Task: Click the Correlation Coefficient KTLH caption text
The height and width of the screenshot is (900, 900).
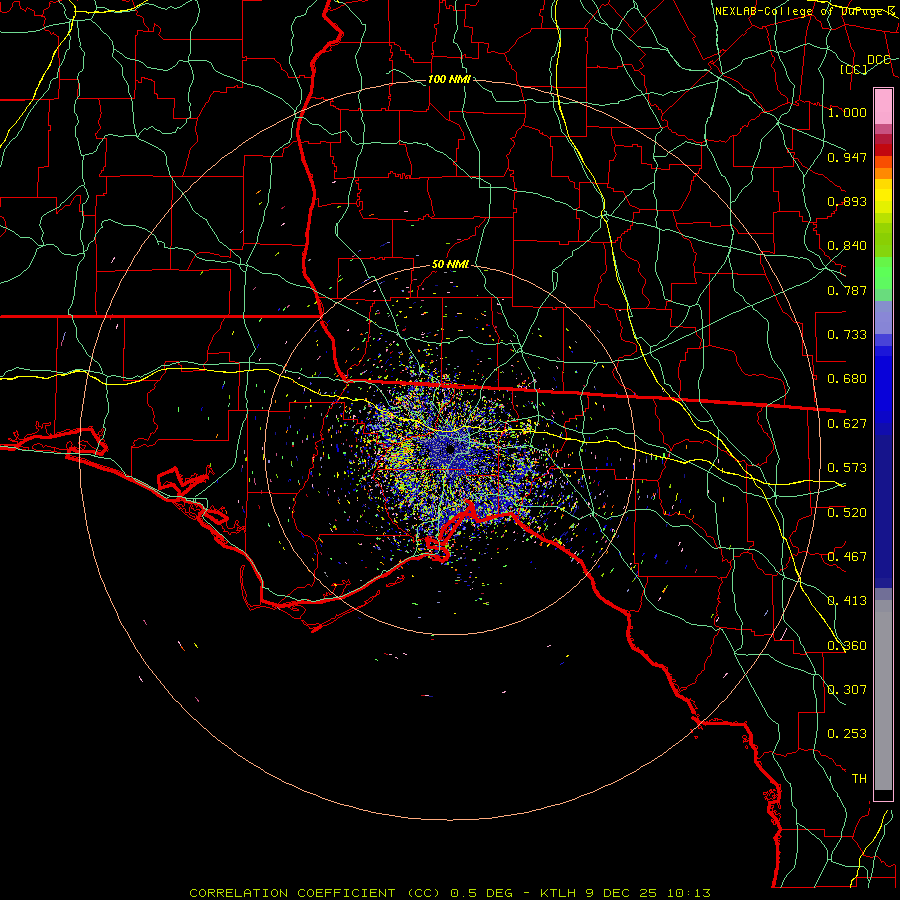Action: pos(450,893)
